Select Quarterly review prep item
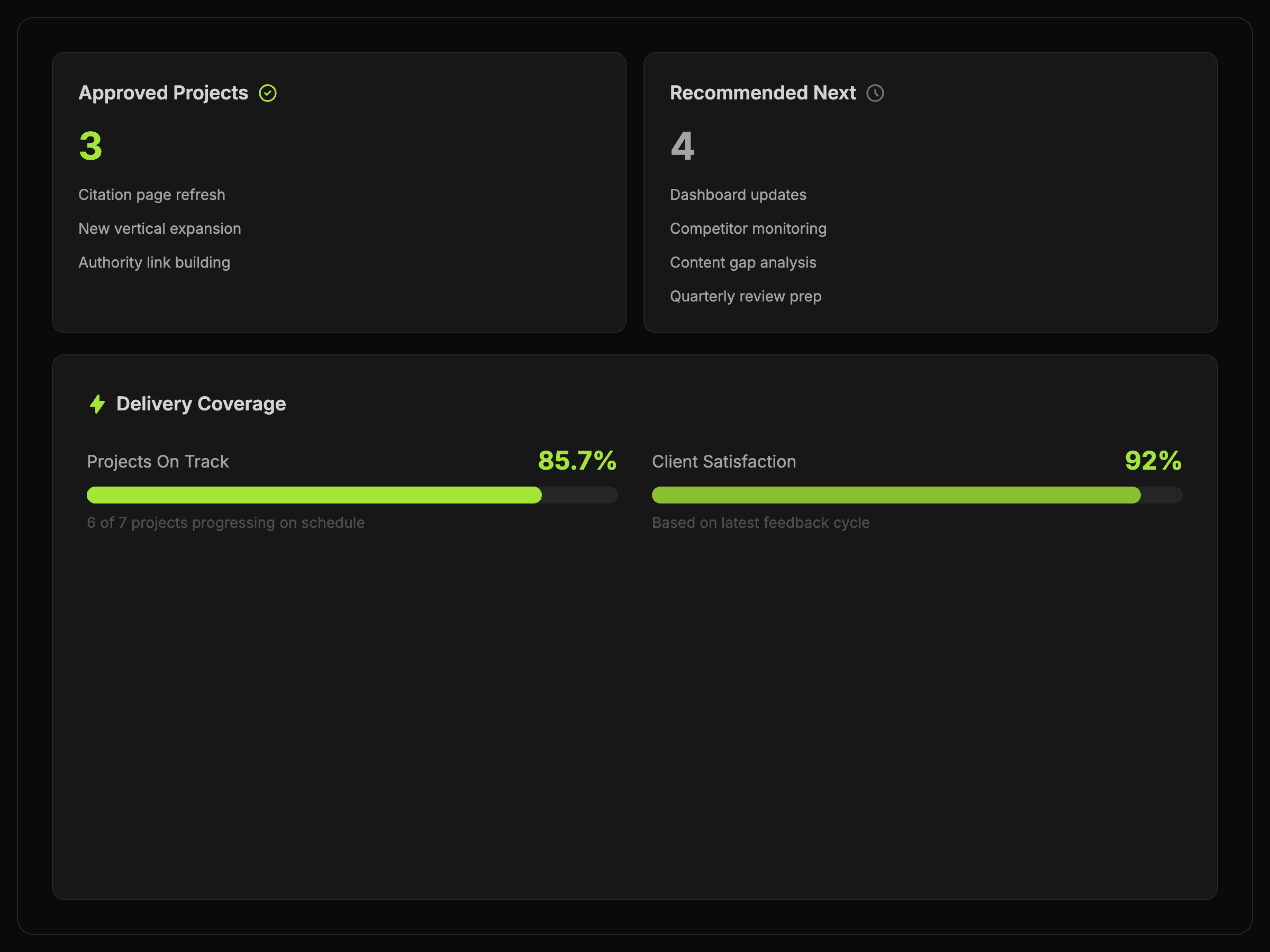The width and height of the screenshot is (1270, 952). (x=745, y=297)
